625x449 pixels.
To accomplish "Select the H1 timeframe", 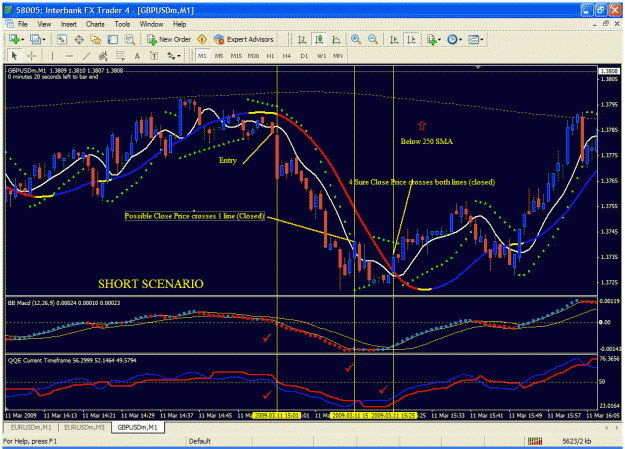I will click(270, 56).
